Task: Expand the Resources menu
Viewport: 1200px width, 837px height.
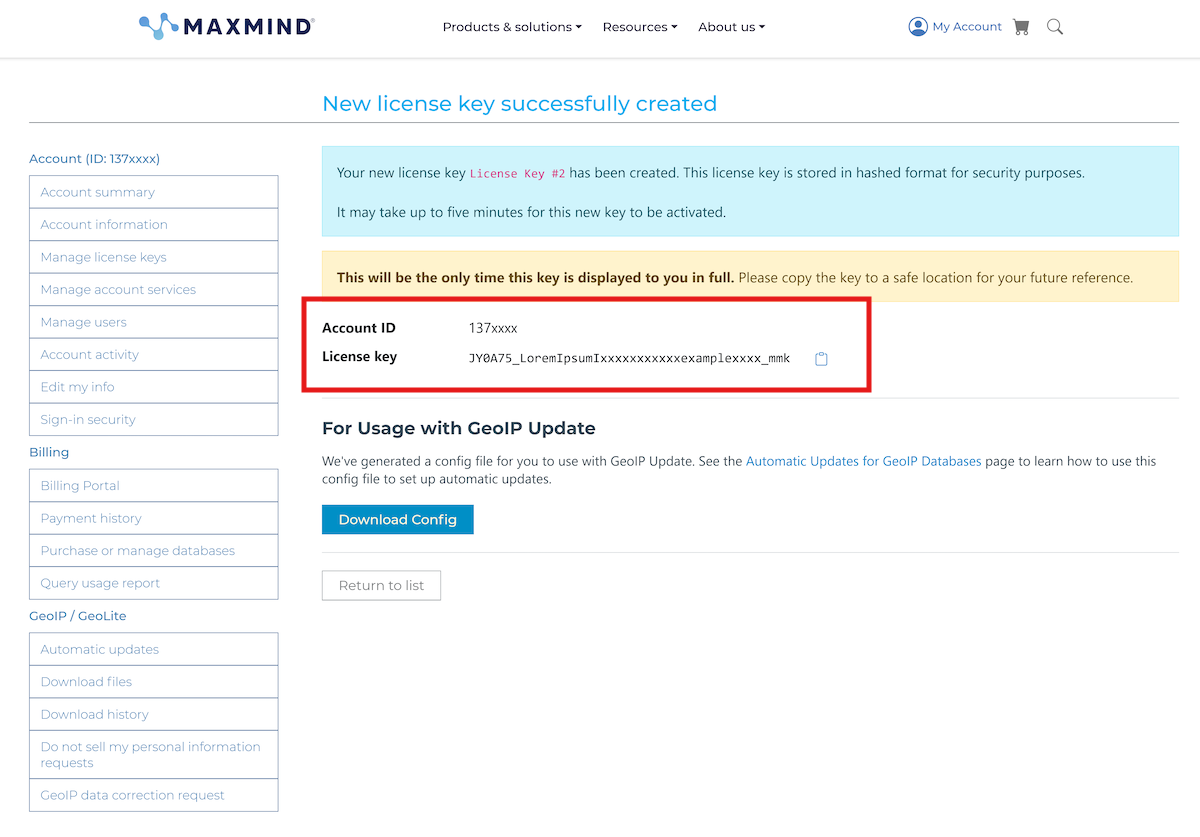Action: coord(640,27)
